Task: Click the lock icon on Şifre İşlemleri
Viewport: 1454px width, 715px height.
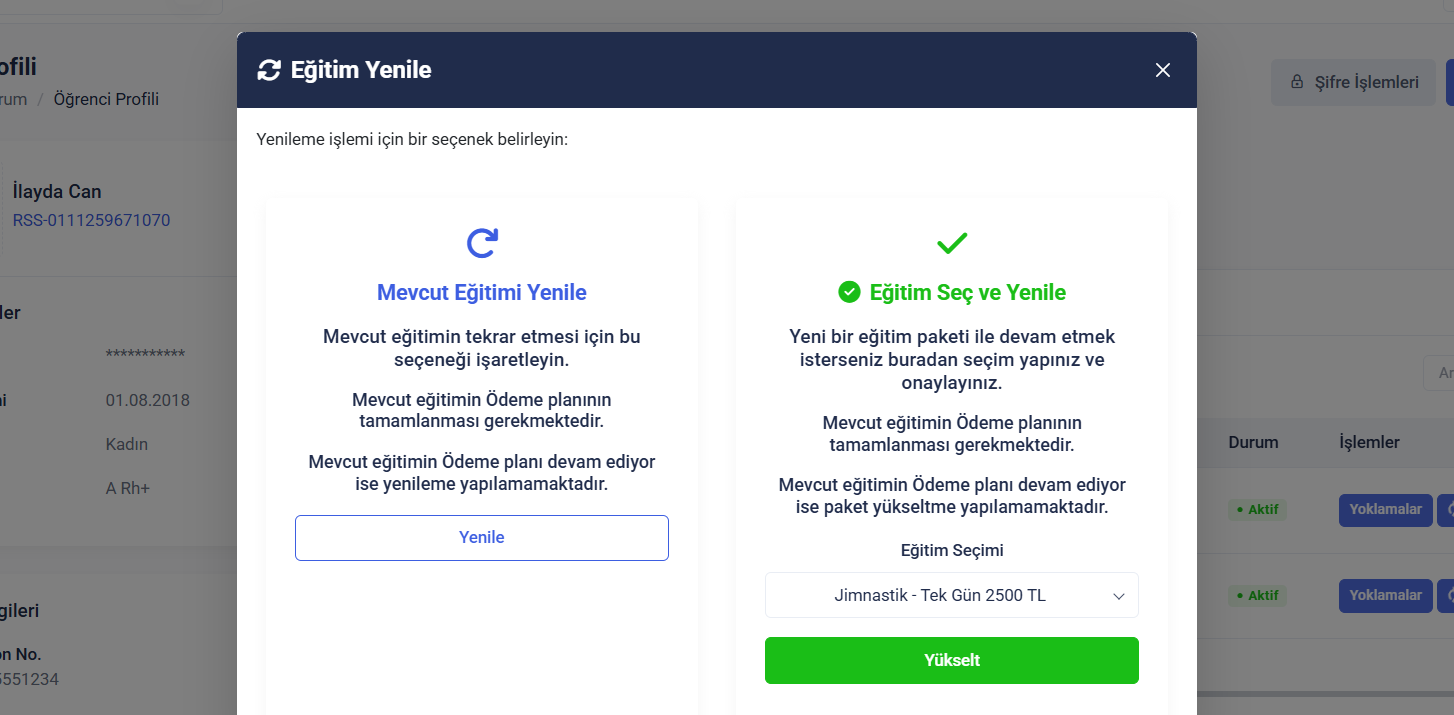Action: pyautogui.click(x=1297, y=82)
